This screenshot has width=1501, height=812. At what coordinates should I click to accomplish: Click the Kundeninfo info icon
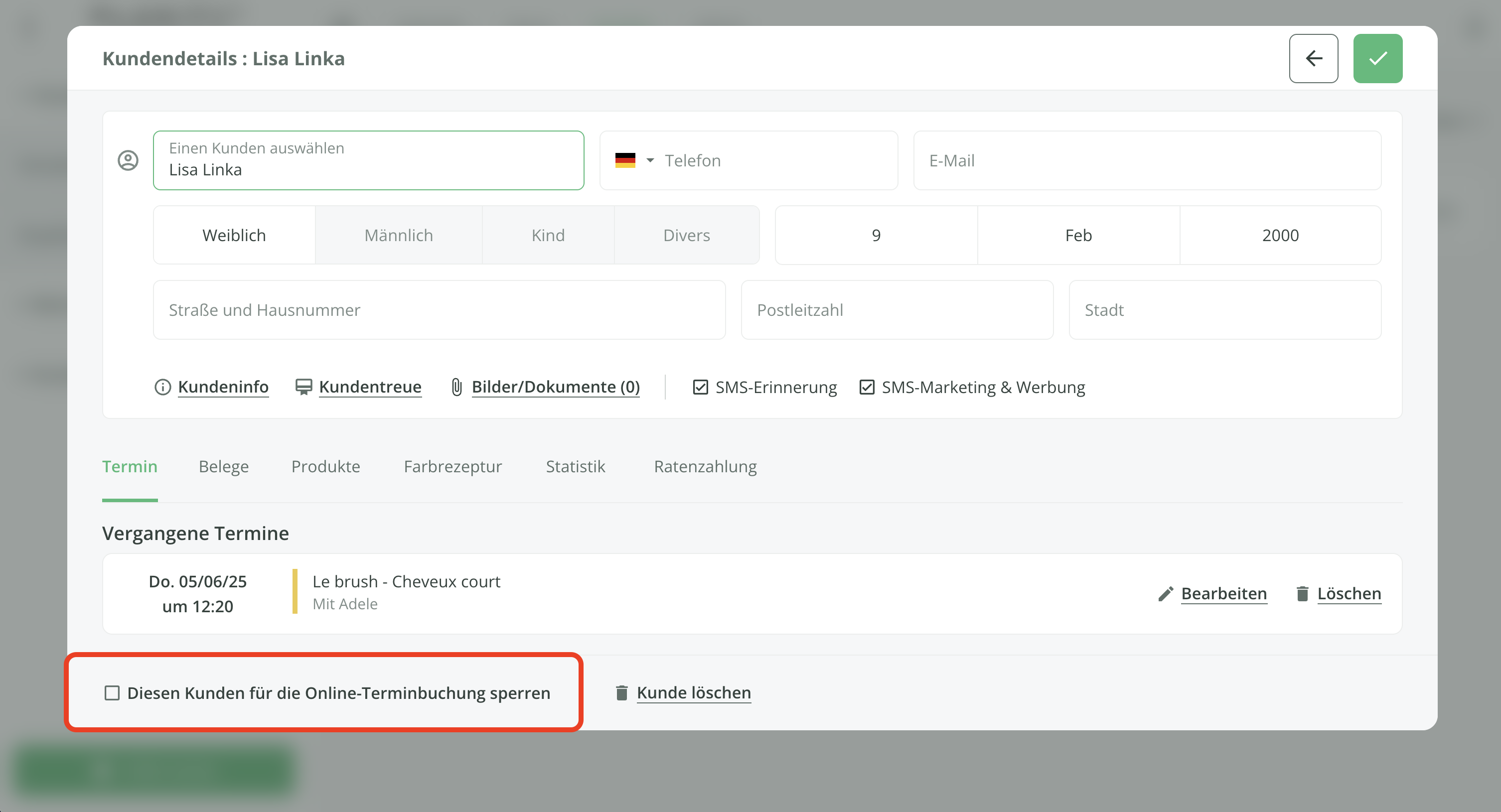click(162, 387)
